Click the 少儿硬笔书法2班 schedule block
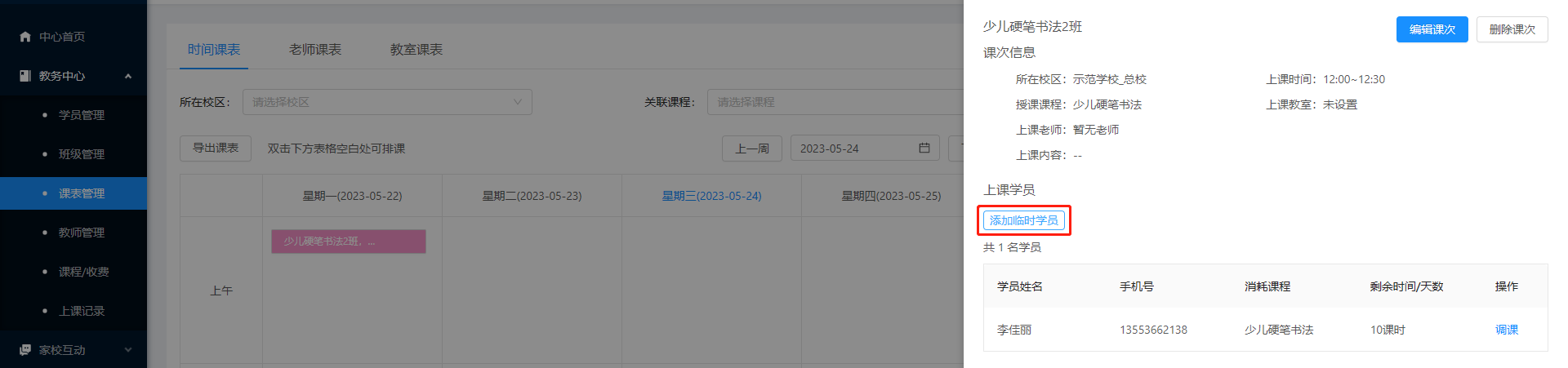Image resolution: width=1568 pixels, height=368 pixels. (x=349, y=242)
